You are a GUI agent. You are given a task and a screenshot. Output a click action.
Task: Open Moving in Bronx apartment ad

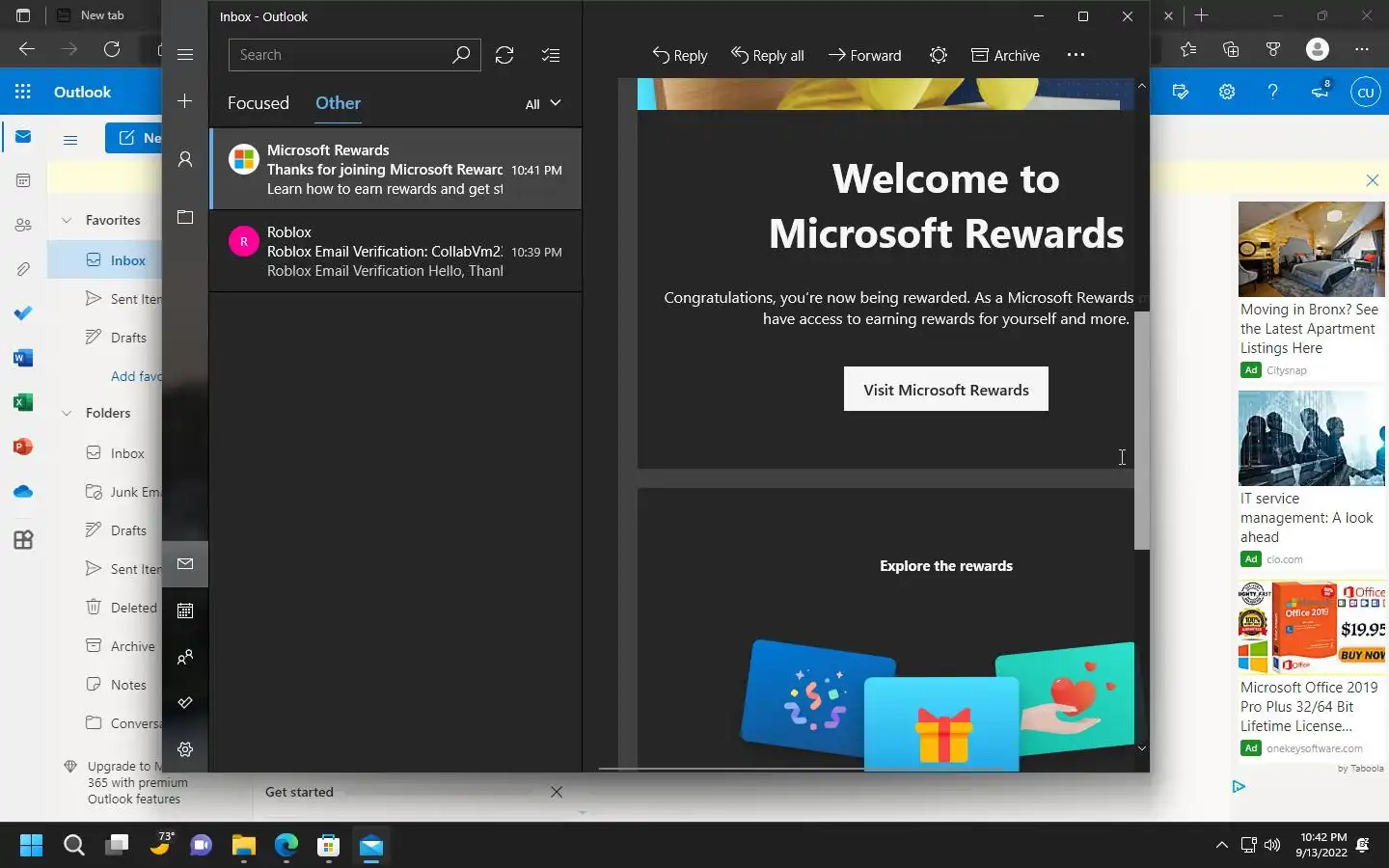[1311, 289]
